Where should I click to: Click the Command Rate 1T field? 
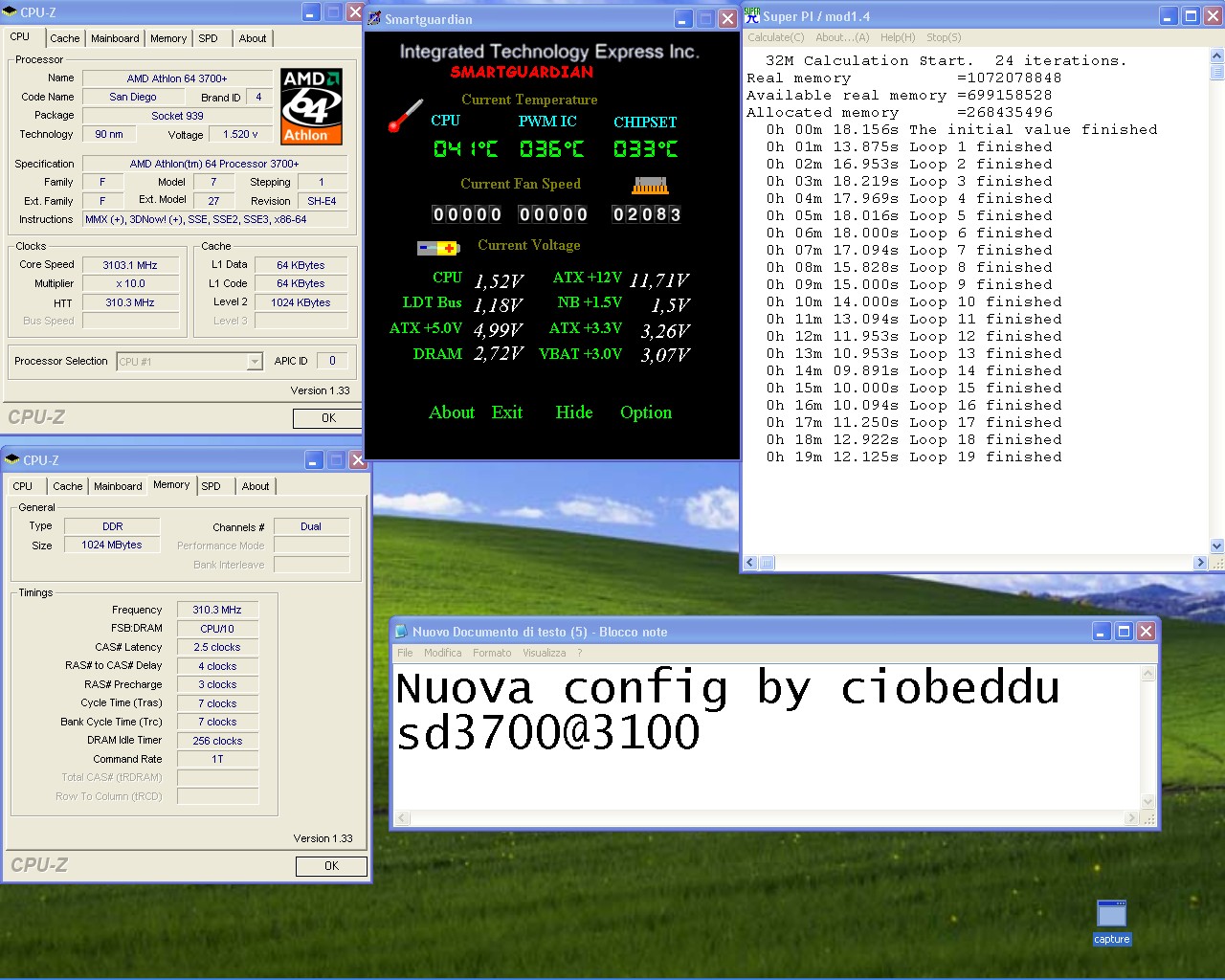coord(217,759)
